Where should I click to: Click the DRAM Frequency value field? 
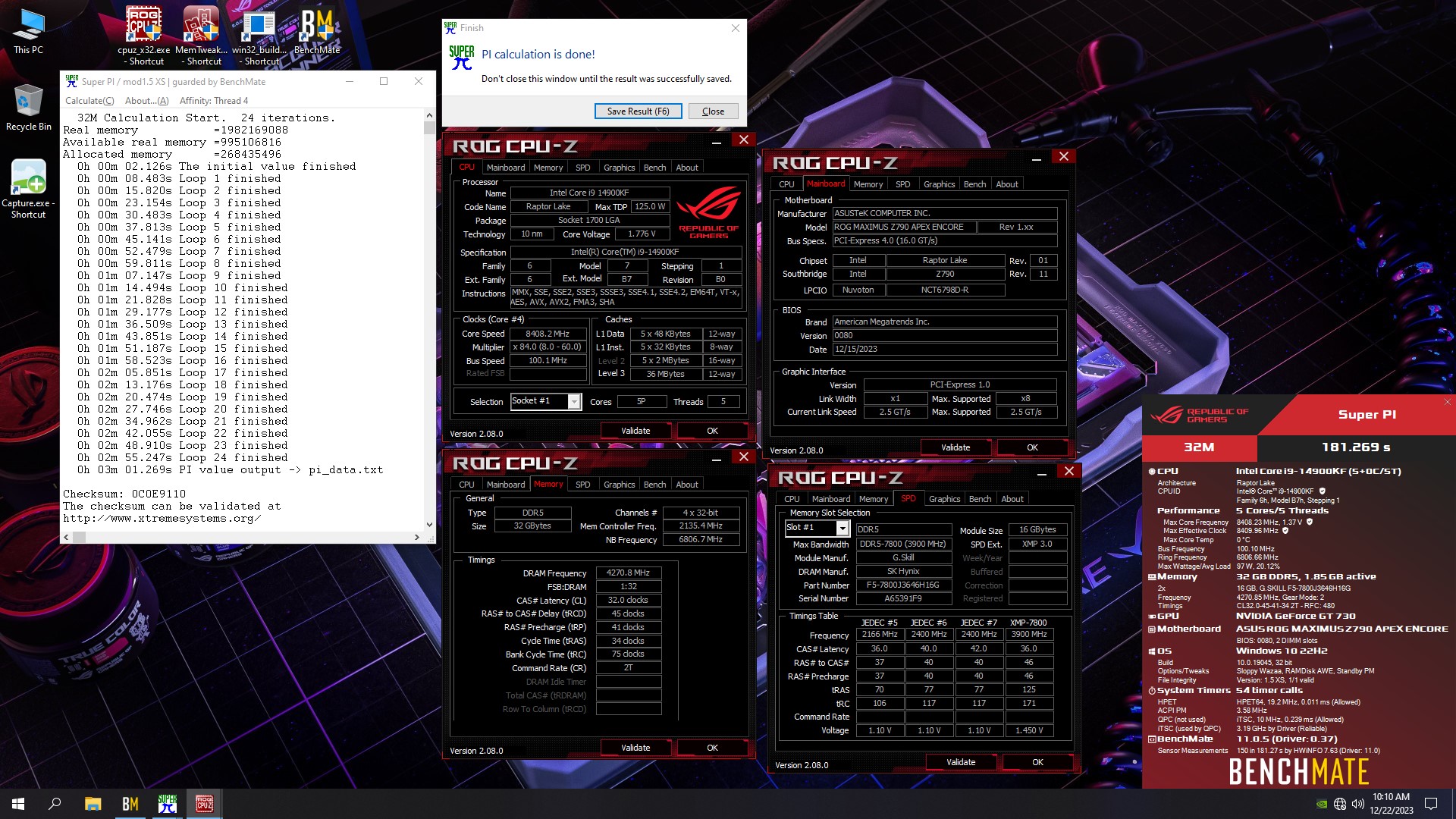click(628, 573)
